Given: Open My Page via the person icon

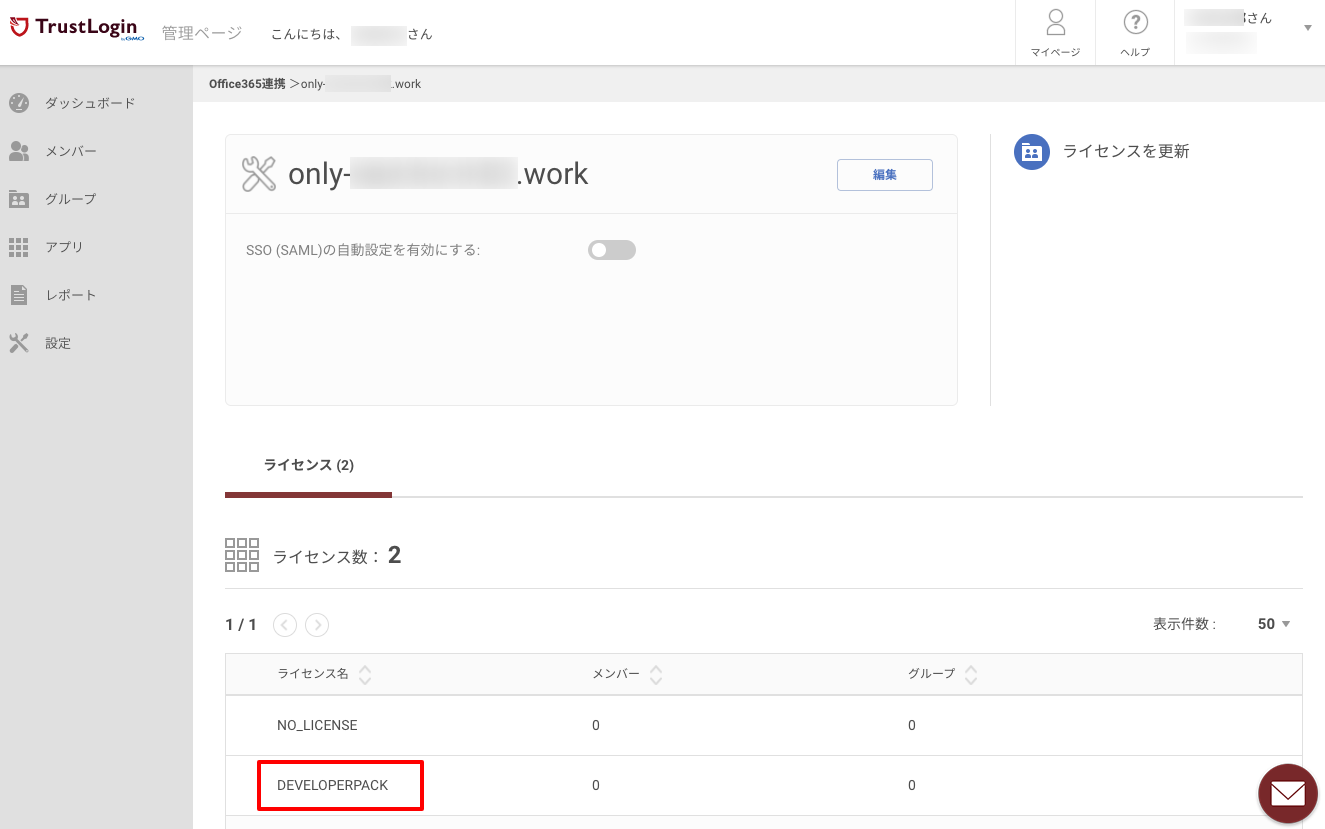Looking at the screenshot, I should pos(1055,22).
